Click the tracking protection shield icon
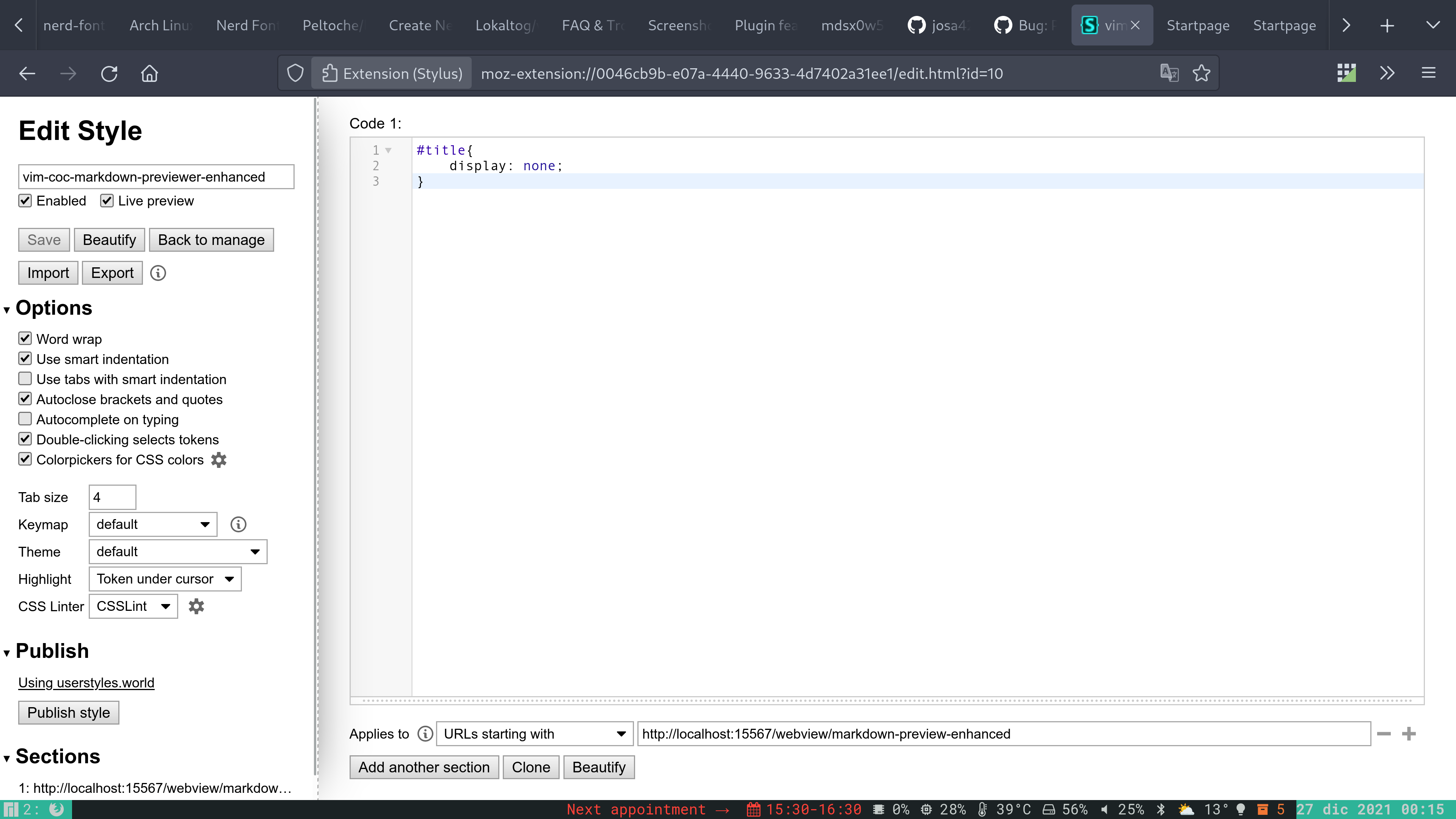This screenshot has height=819, width=1456. pyautogui.click(x=295, y=73)
